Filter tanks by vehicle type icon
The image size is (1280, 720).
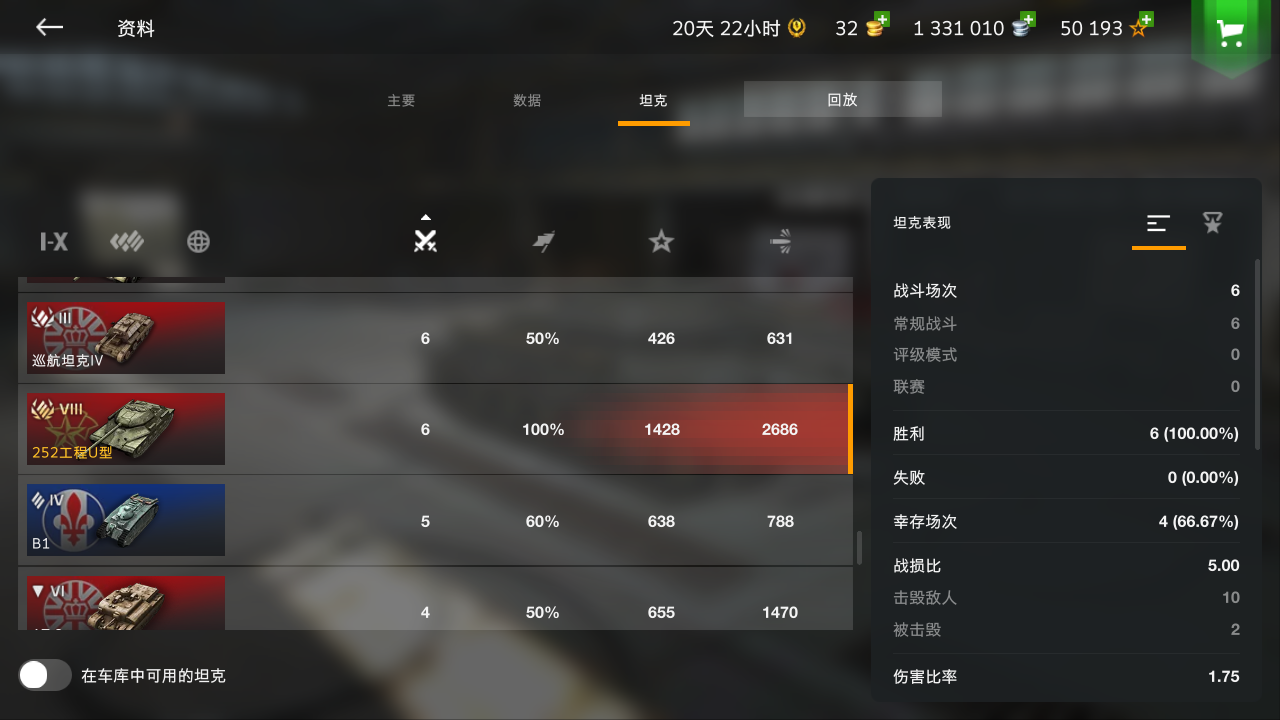tap(127, 241)
